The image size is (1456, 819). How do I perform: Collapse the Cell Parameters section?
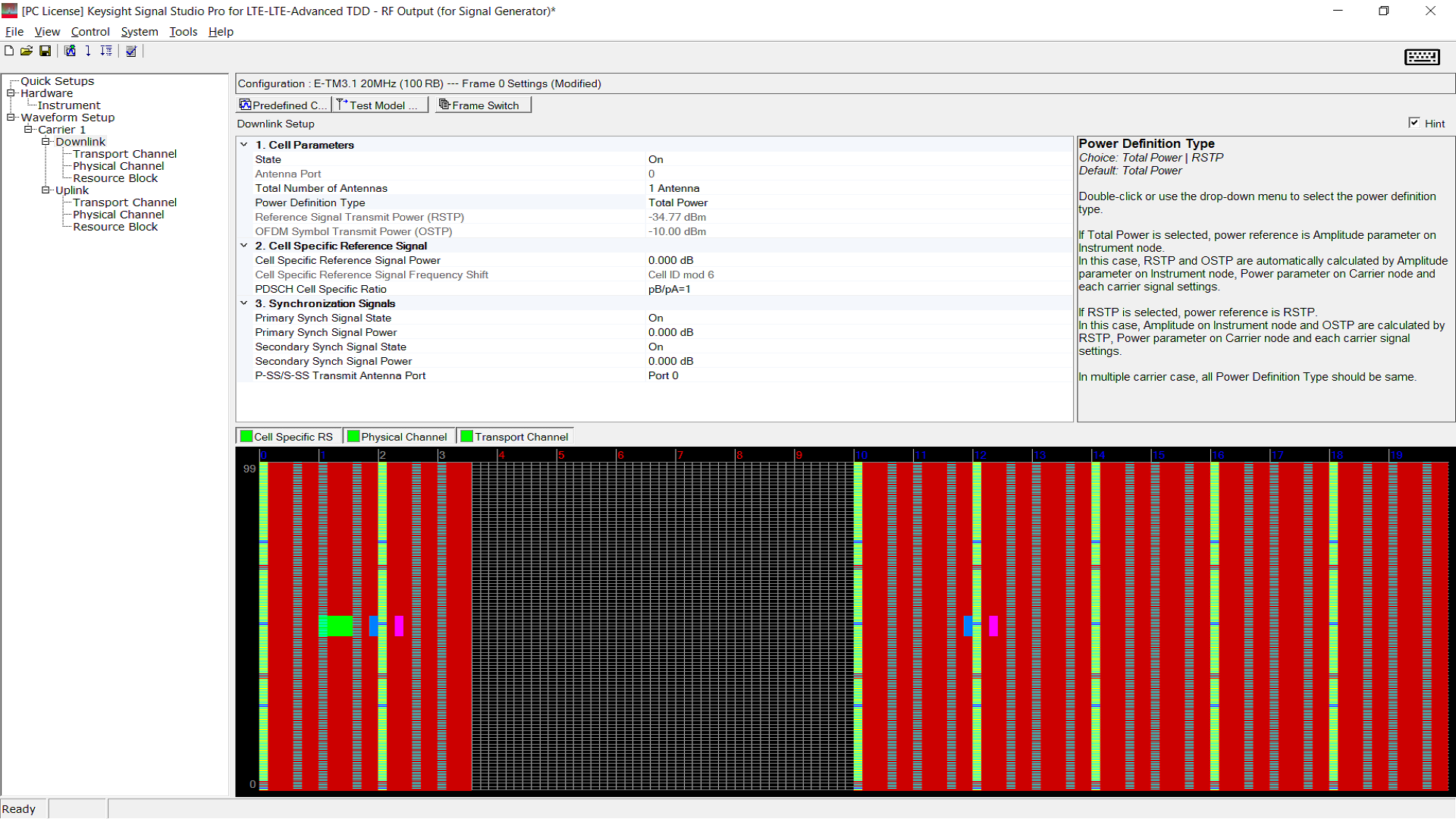[244, 145]
